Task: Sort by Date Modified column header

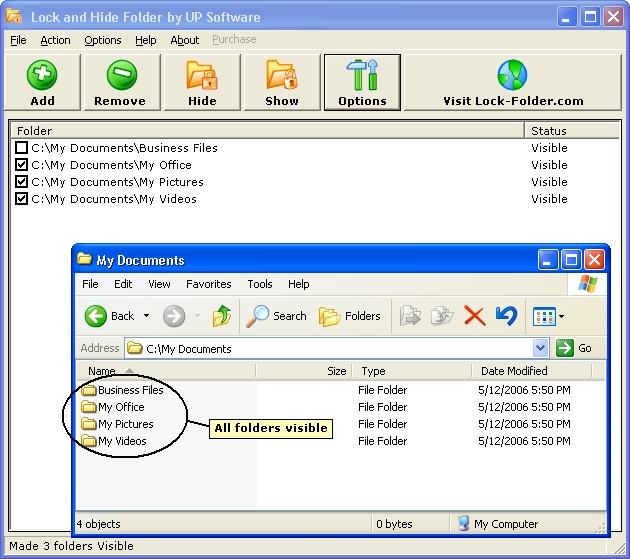Action: [532, 371]
